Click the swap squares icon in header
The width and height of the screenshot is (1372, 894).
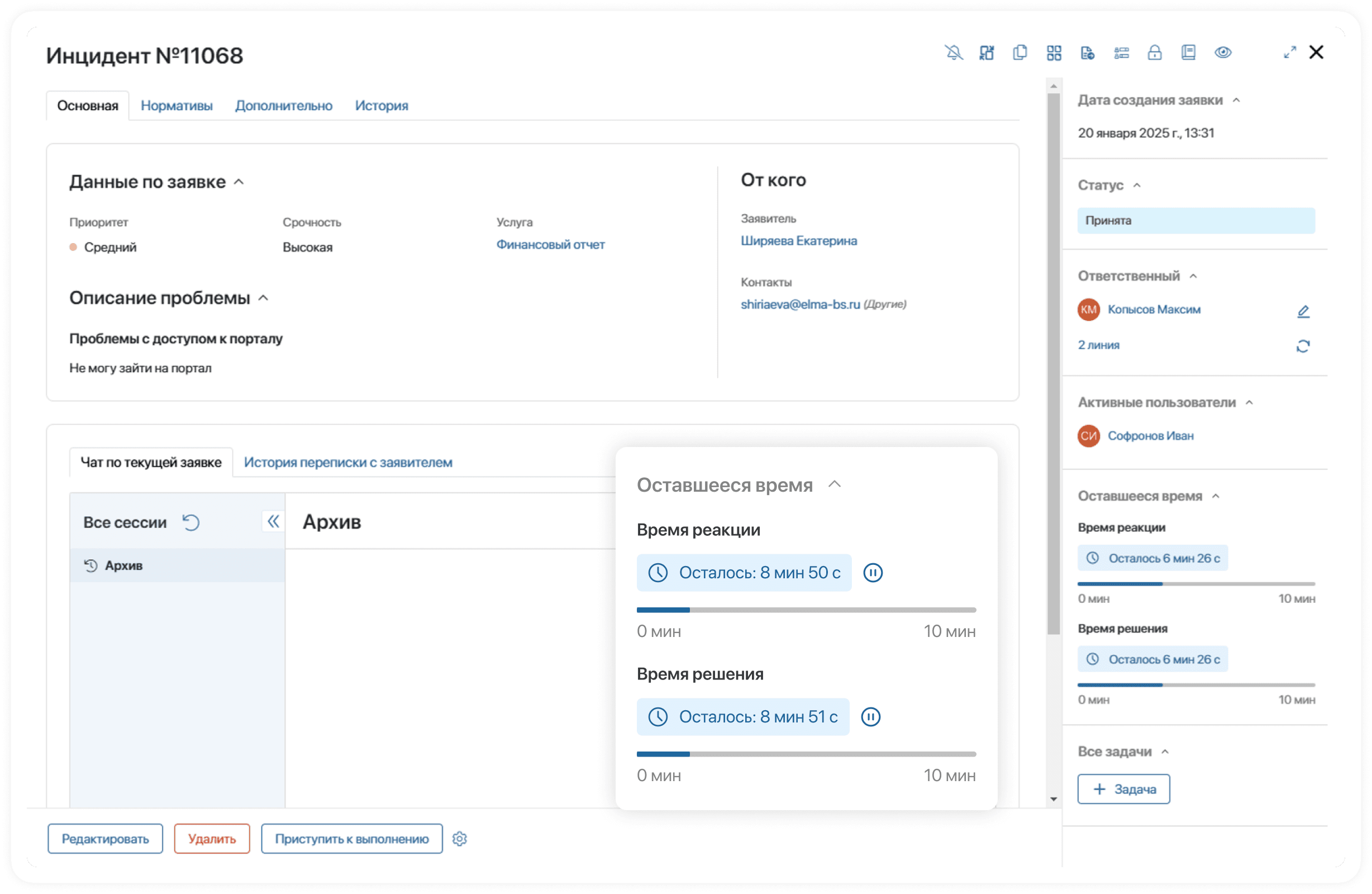987,53
